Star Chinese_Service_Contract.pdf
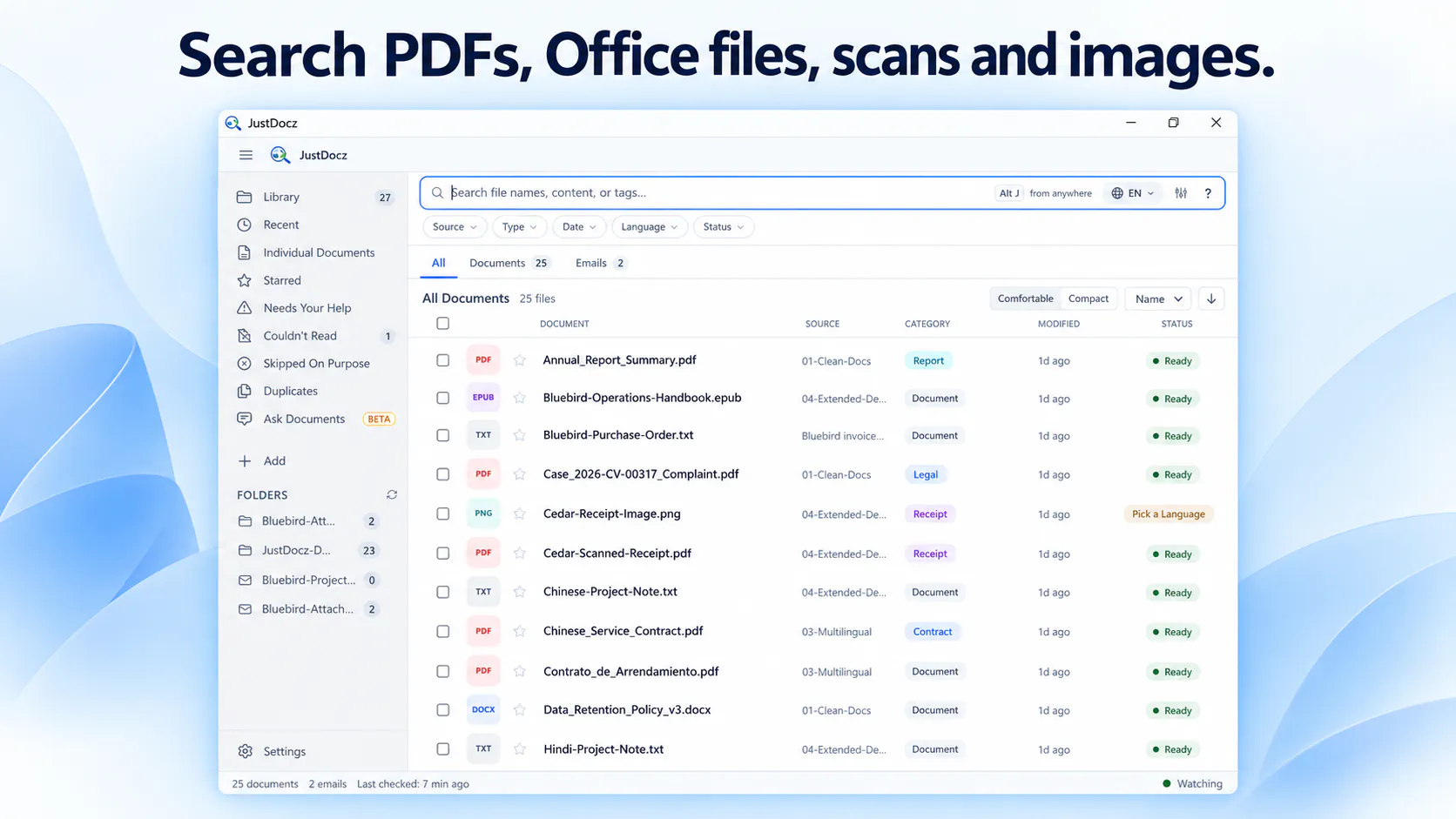 (x=520, y=631)
